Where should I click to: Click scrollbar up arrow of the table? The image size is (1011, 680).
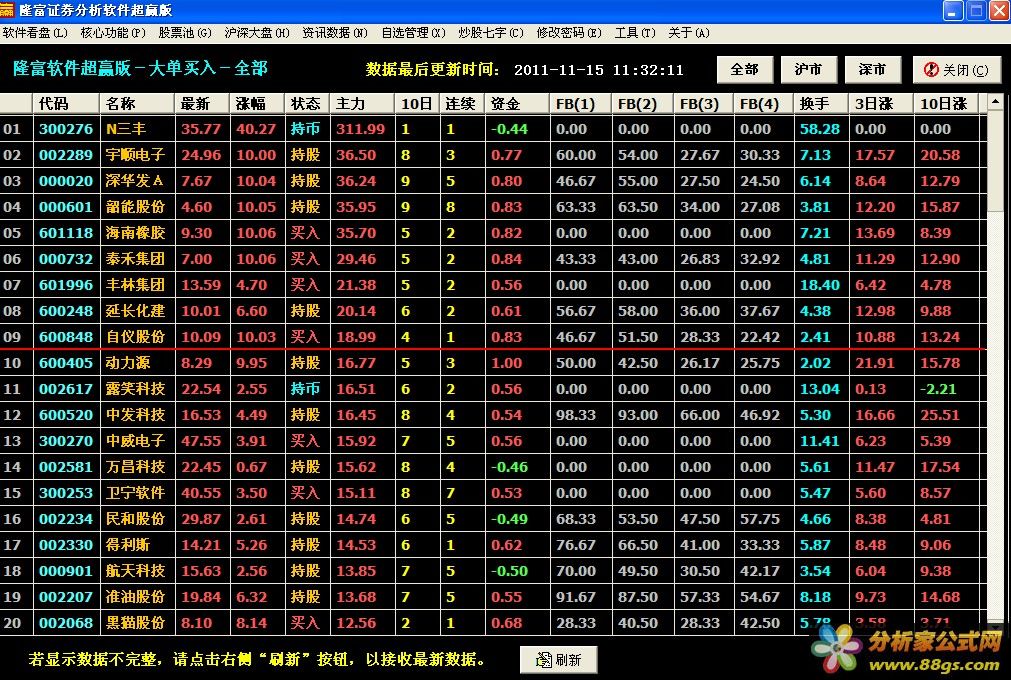click(996, 101)
